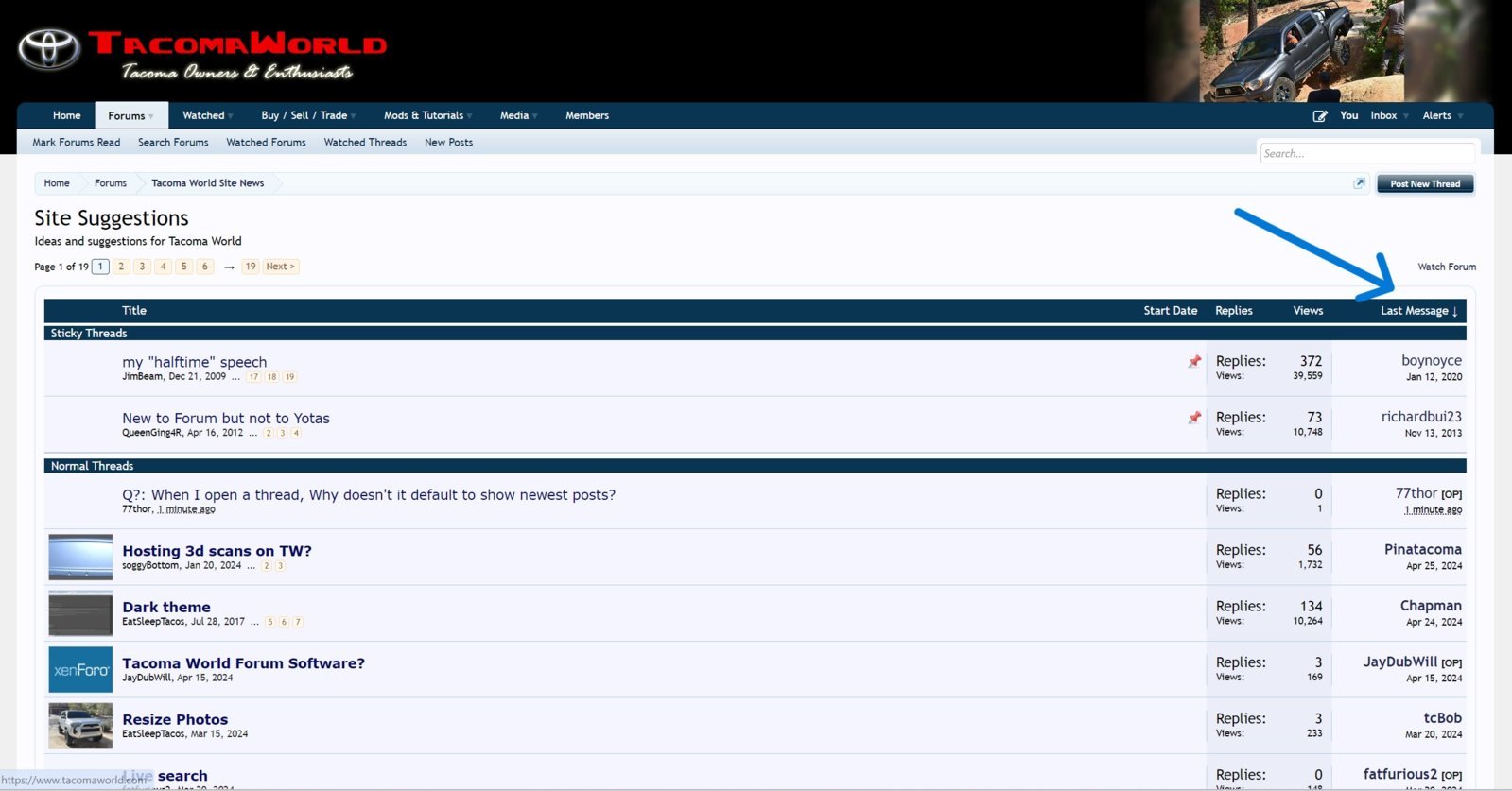Click author EatSleepTacos on Dark theme
The image size is (1512, 791).
click(153, 622)
